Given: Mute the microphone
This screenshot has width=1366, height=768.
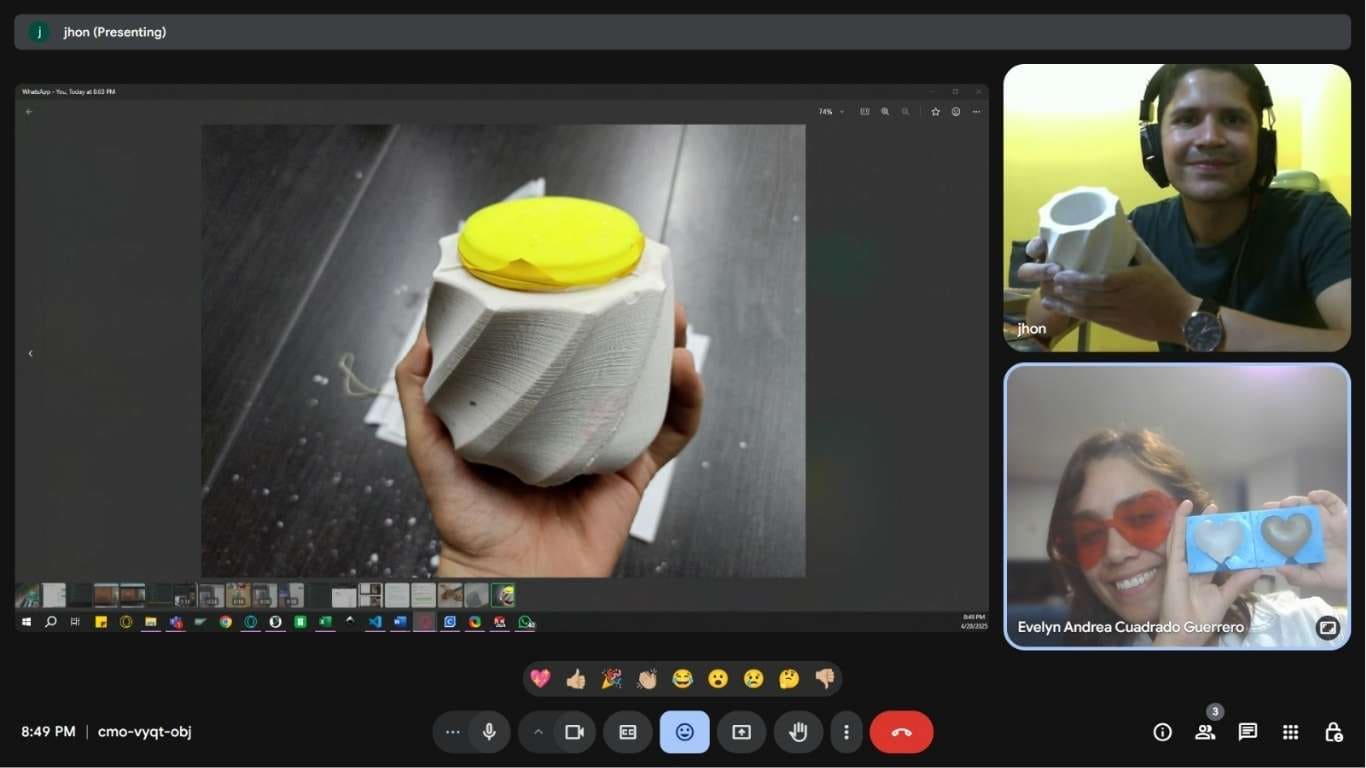Looking at the screenshot, I should click(x=489, y=732).
